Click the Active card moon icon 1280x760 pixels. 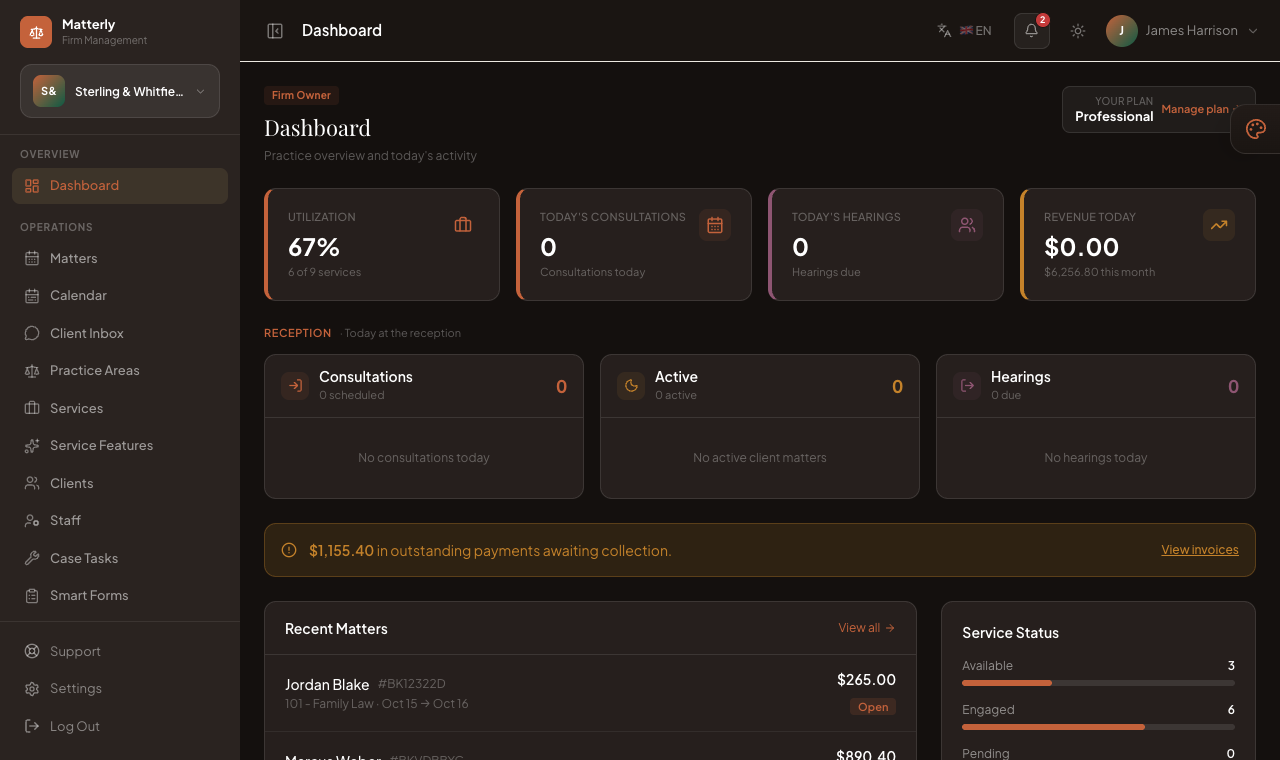click(x=631, y=386)
